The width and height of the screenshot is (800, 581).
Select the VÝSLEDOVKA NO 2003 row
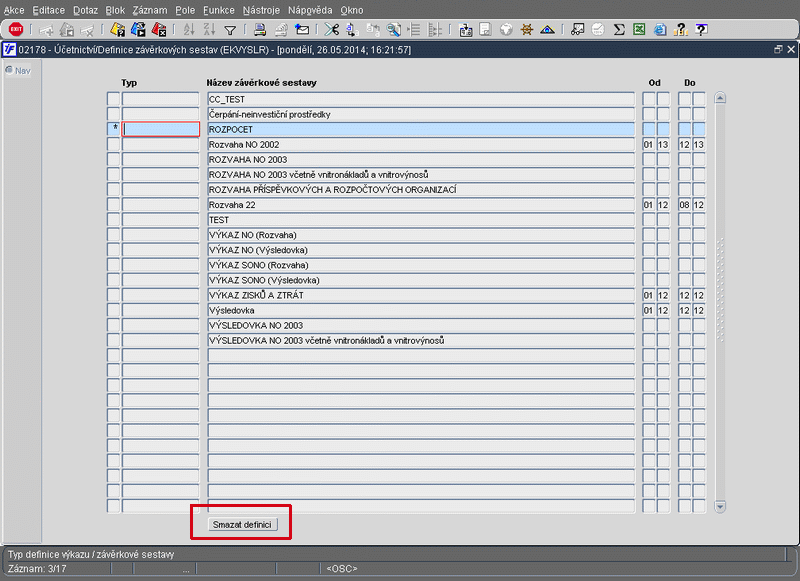(x=421, y=325)
